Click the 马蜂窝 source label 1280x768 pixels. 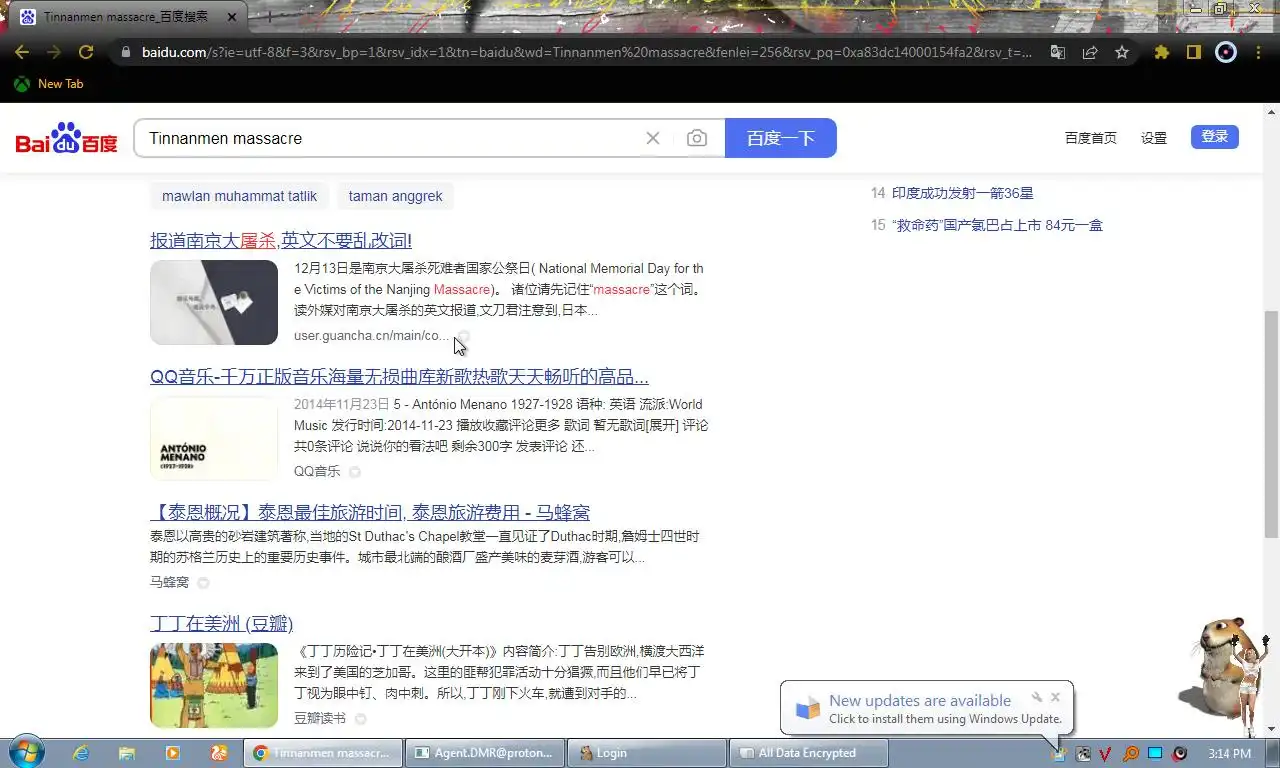(x=169, y=582)
